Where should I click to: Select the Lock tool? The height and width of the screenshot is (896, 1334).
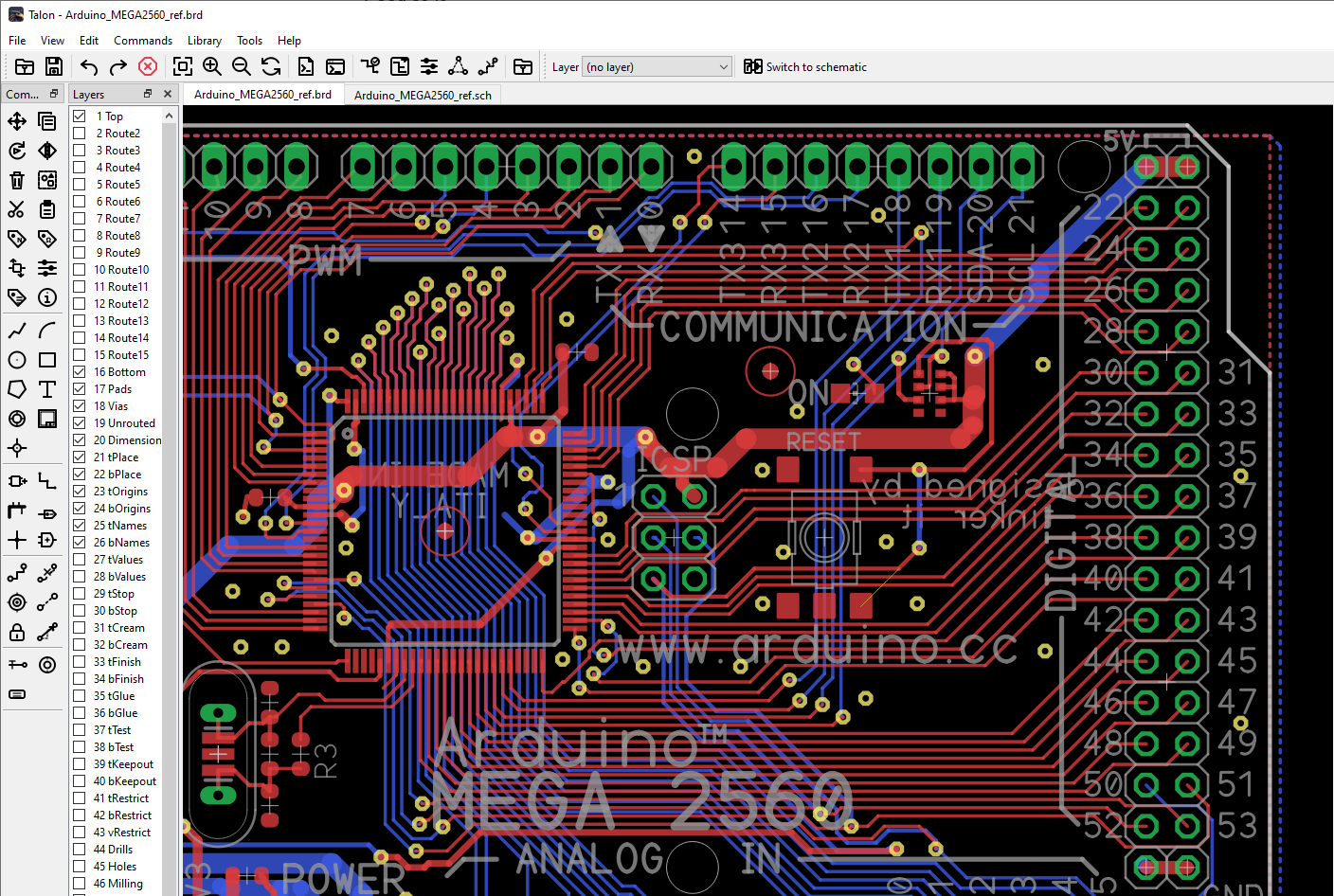tap(17, 632)
